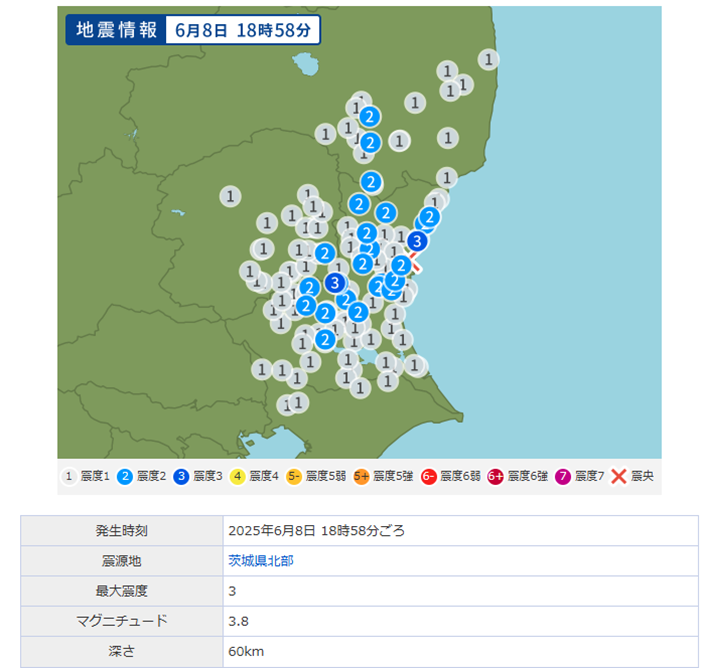This screenshot has width=702, height=668.
Task: Click the 震央 X icon in legend
Action: coord(619,476)
